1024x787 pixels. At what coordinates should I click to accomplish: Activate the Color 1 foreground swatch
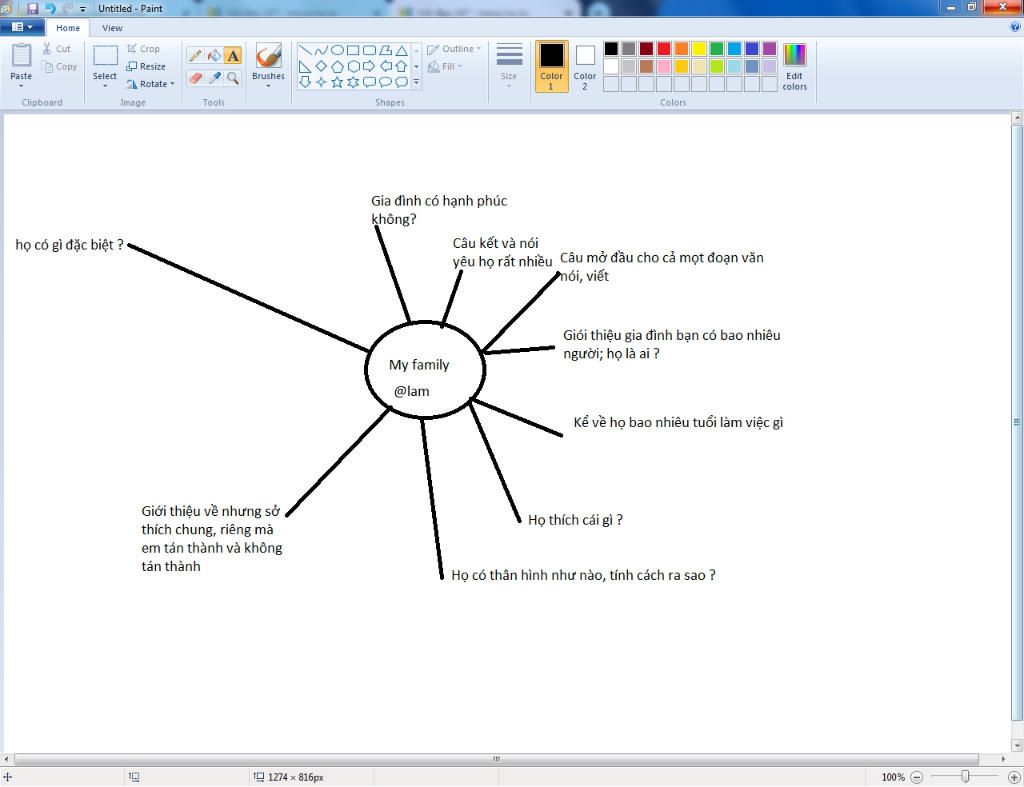(x=551, y=66)
